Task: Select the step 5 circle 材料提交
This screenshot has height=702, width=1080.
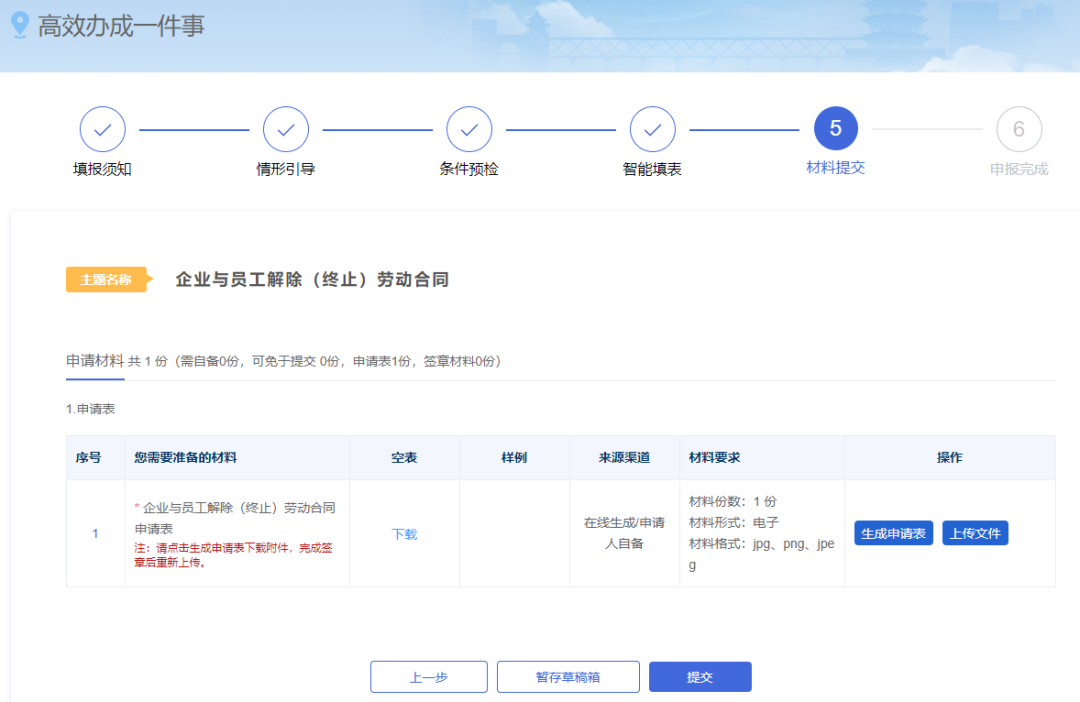Action: pos(836,129)
